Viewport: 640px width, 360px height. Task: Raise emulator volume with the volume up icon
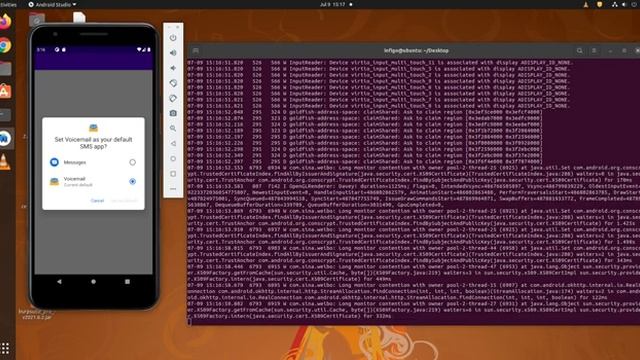[x=173, y=53]
